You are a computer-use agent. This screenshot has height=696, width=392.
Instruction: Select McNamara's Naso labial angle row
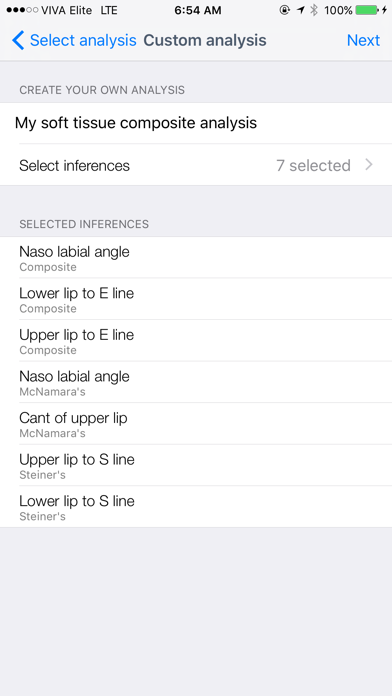[x=196, y=382]
